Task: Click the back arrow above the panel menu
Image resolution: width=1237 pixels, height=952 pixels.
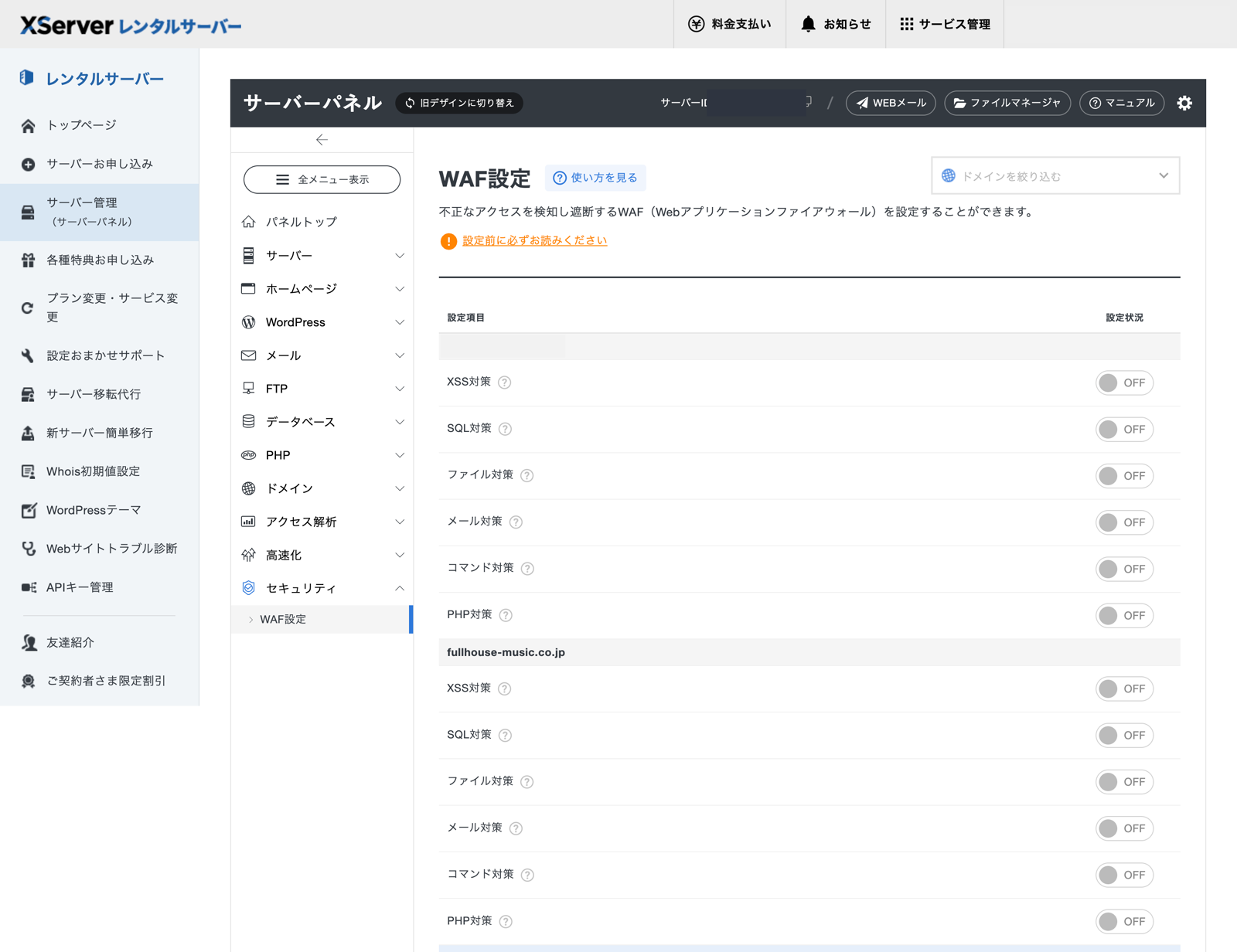Action: [322, 140]
